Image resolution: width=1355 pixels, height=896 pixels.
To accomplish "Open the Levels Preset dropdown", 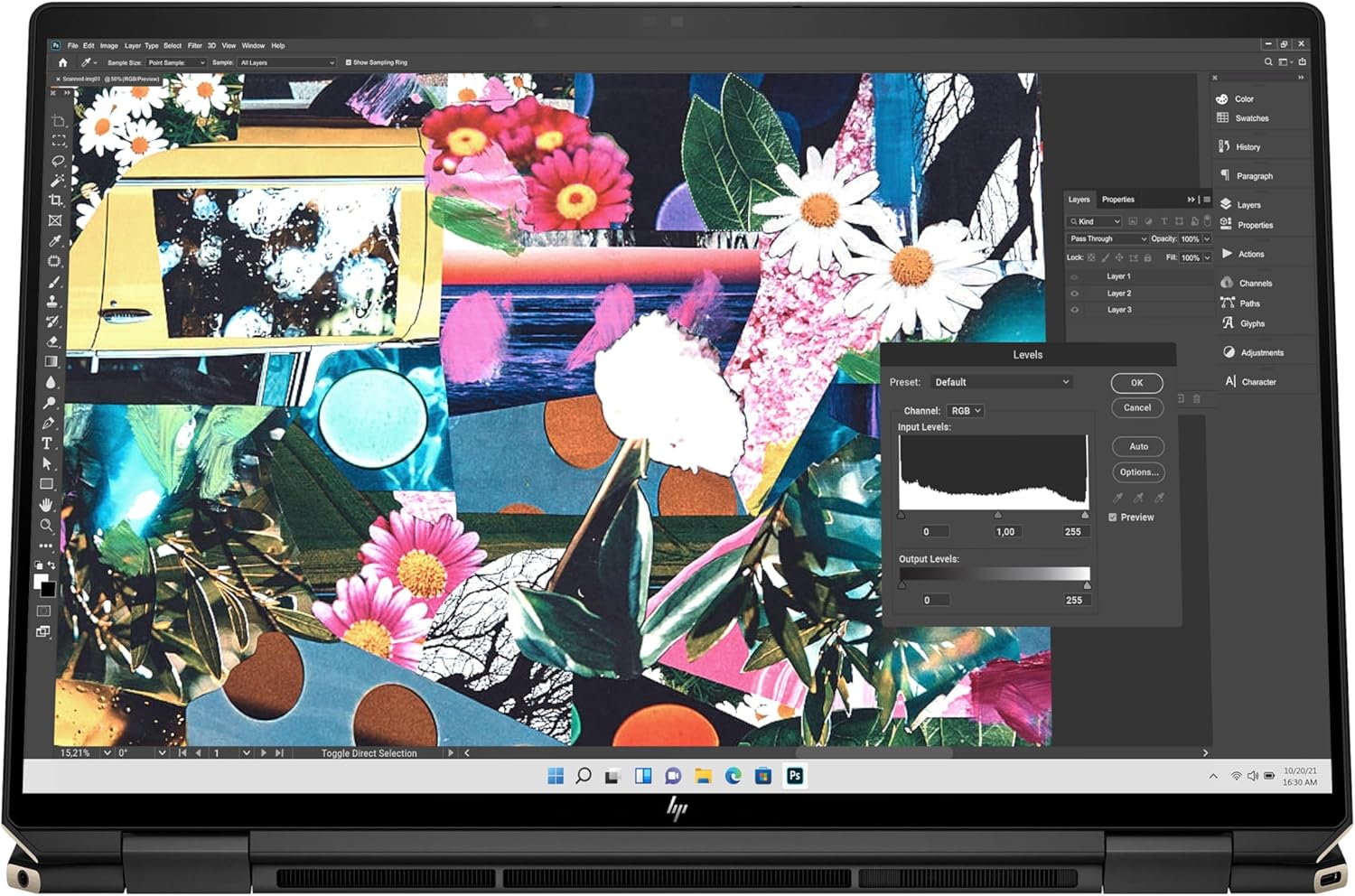I will (x=1001, y=382).
